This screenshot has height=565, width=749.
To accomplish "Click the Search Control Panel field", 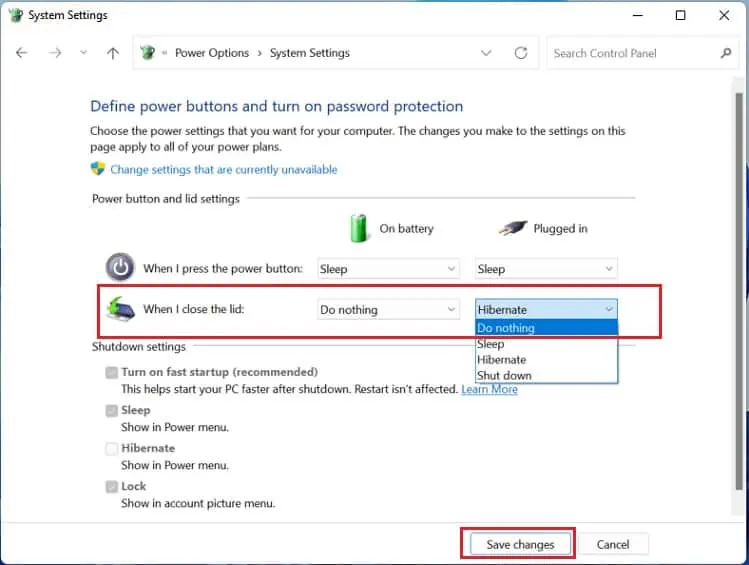I will point(630,54).
